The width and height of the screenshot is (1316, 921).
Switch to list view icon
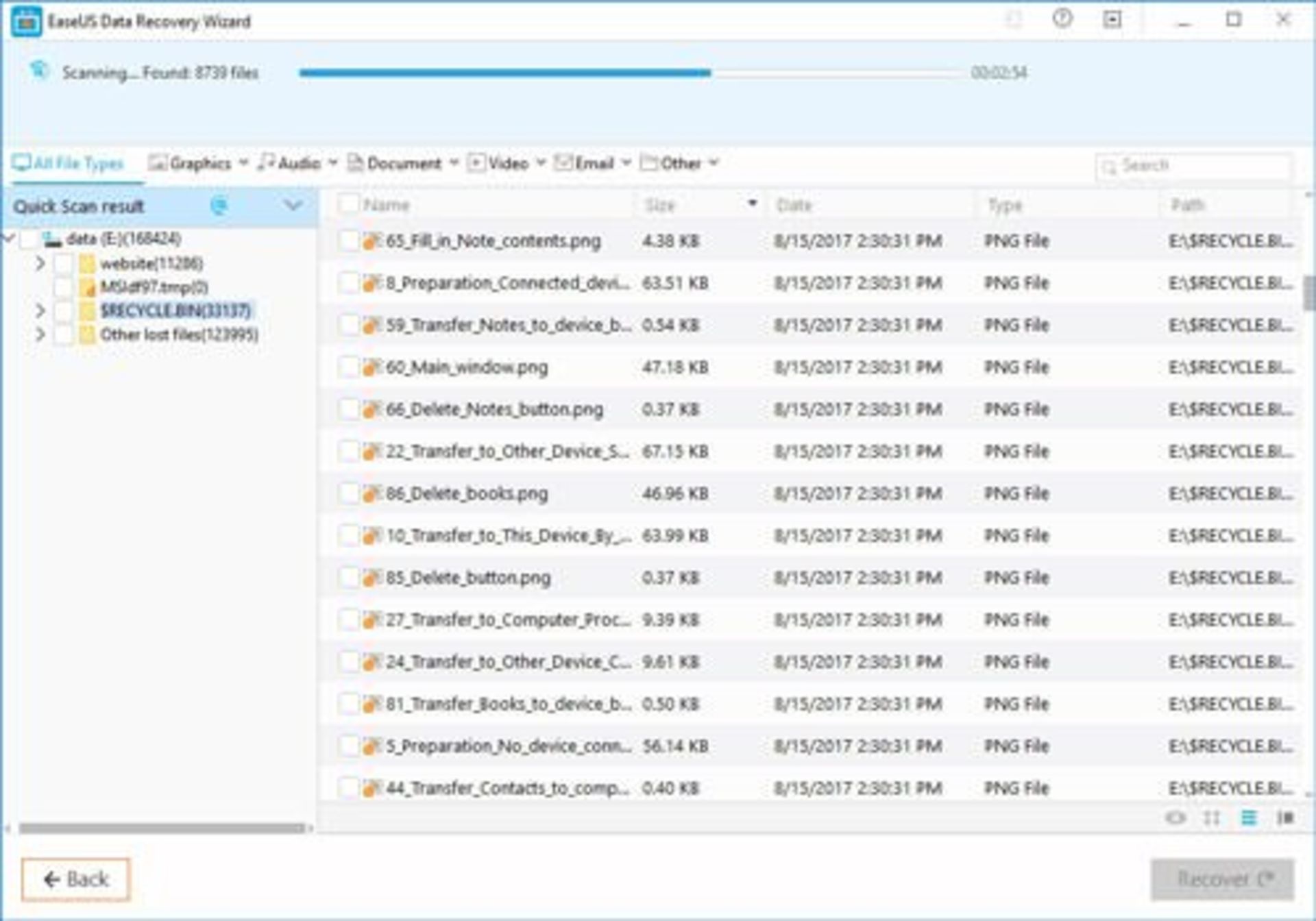1249,818
